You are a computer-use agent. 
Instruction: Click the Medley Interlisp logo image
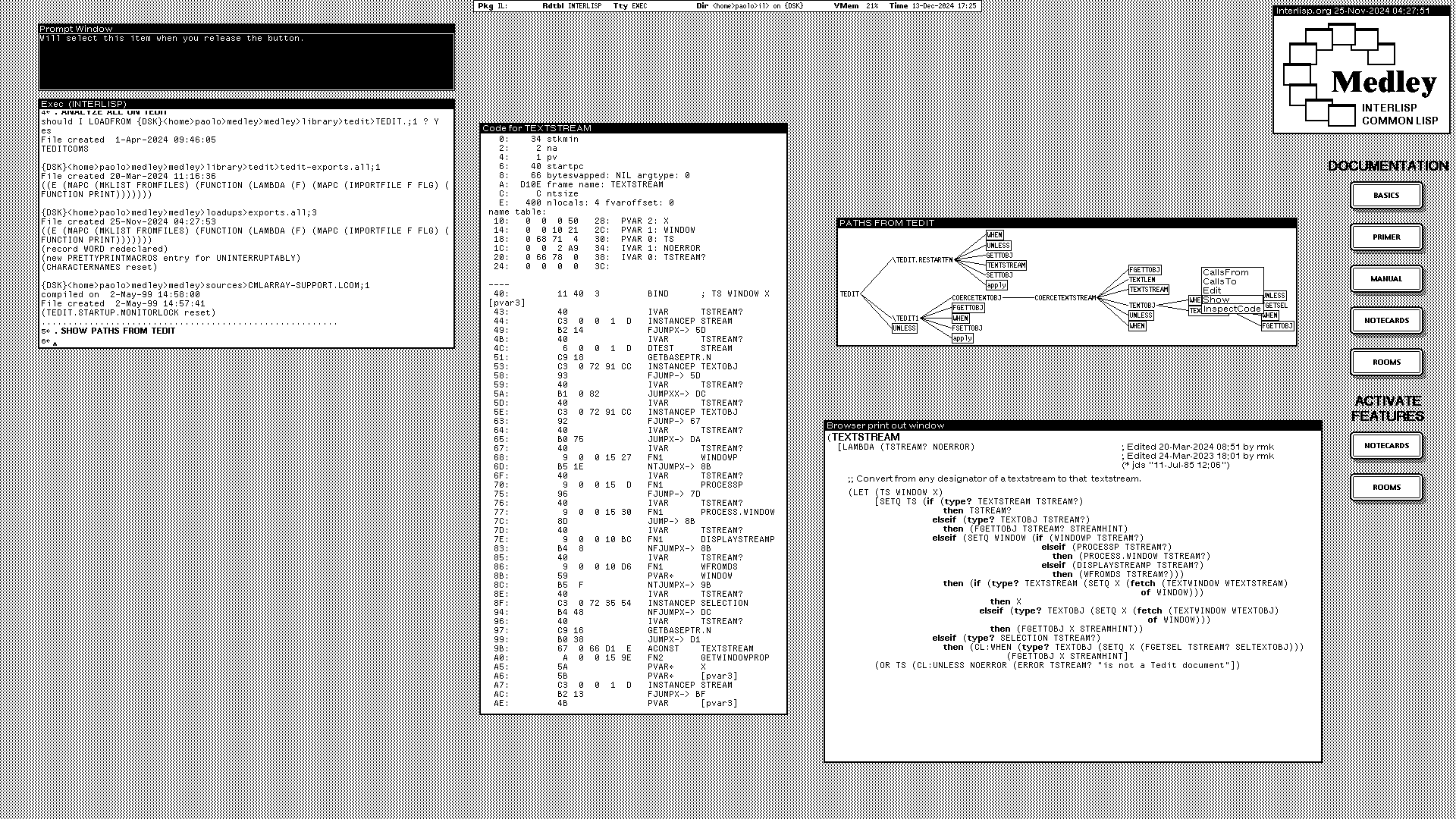tap(1361, 74)
